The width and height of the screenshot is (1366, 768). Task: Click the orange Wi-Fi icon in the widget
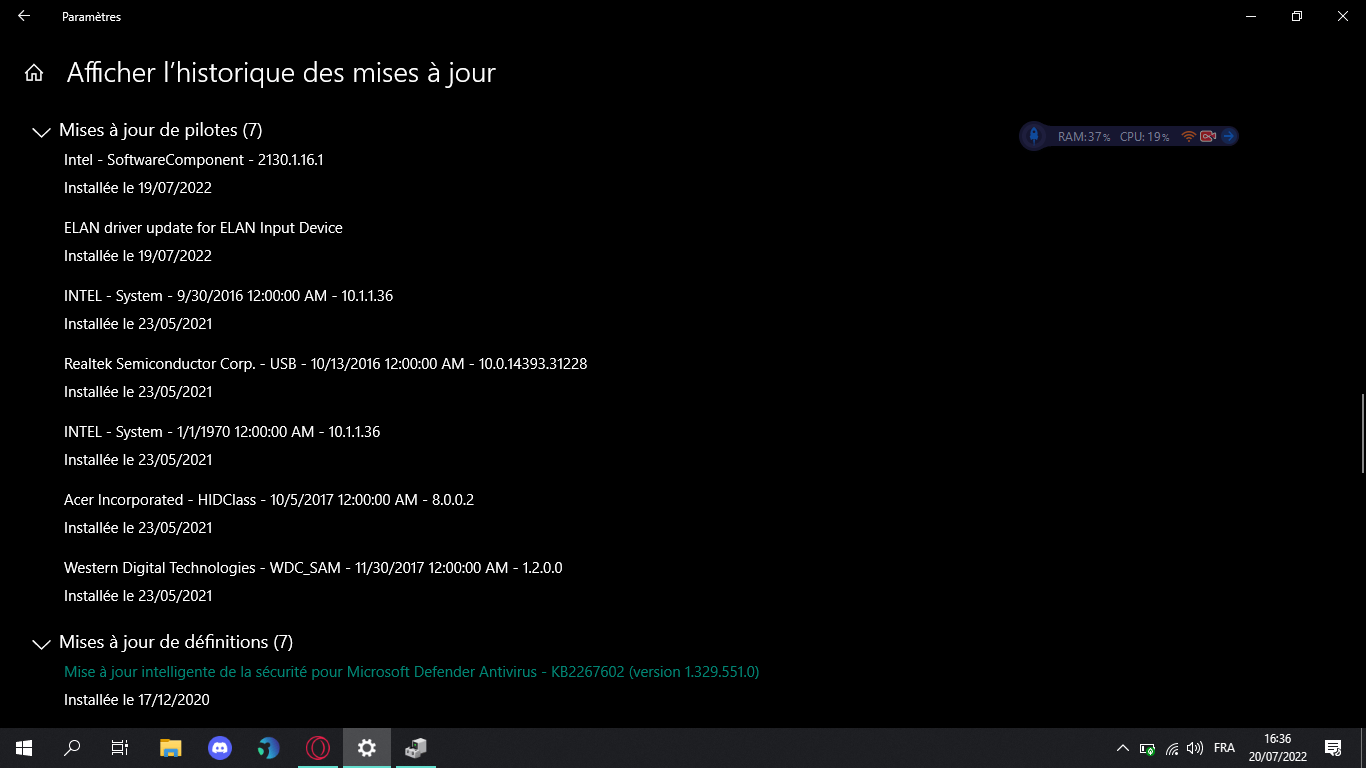tap(1188, 136)
